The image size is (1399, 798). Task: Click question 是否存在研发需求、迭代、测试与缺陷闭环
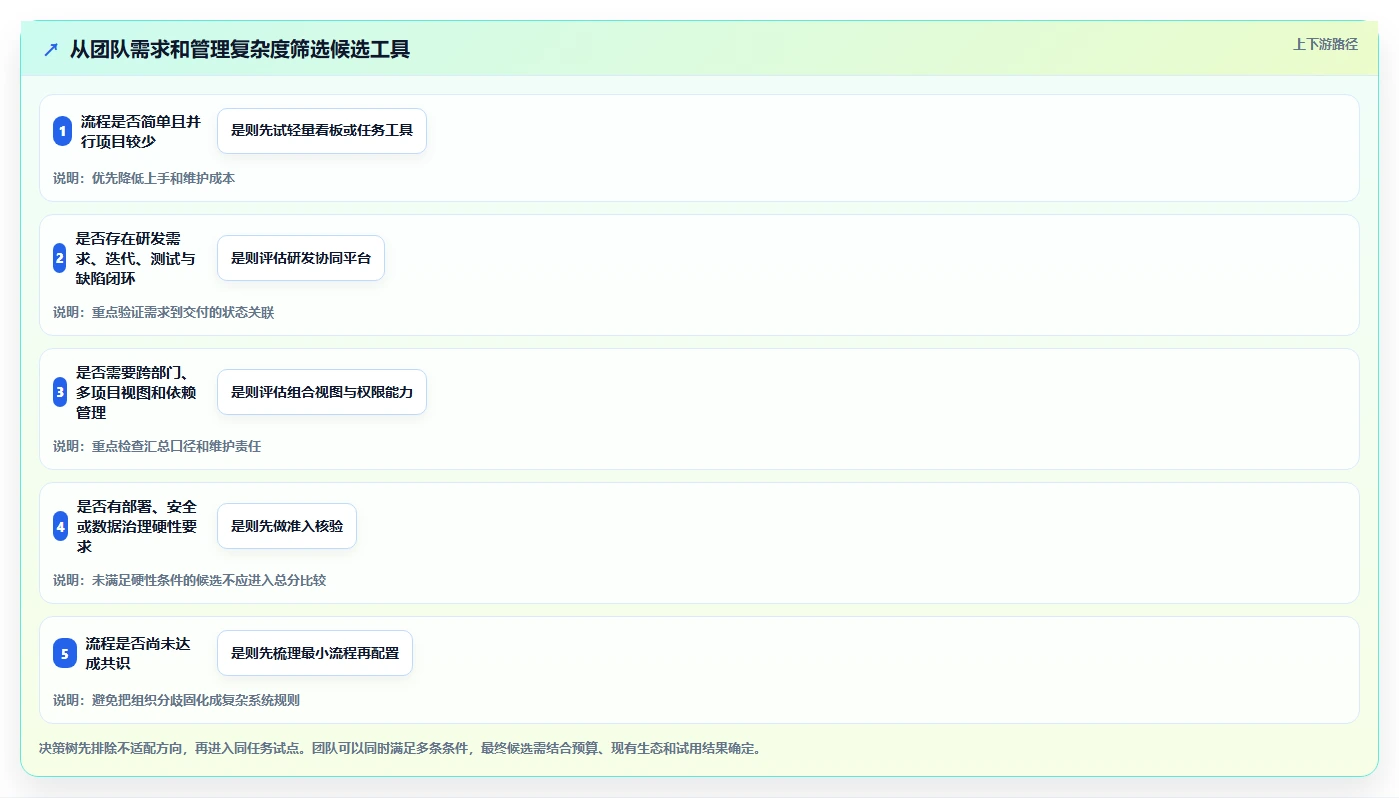(x=136, y=258)
